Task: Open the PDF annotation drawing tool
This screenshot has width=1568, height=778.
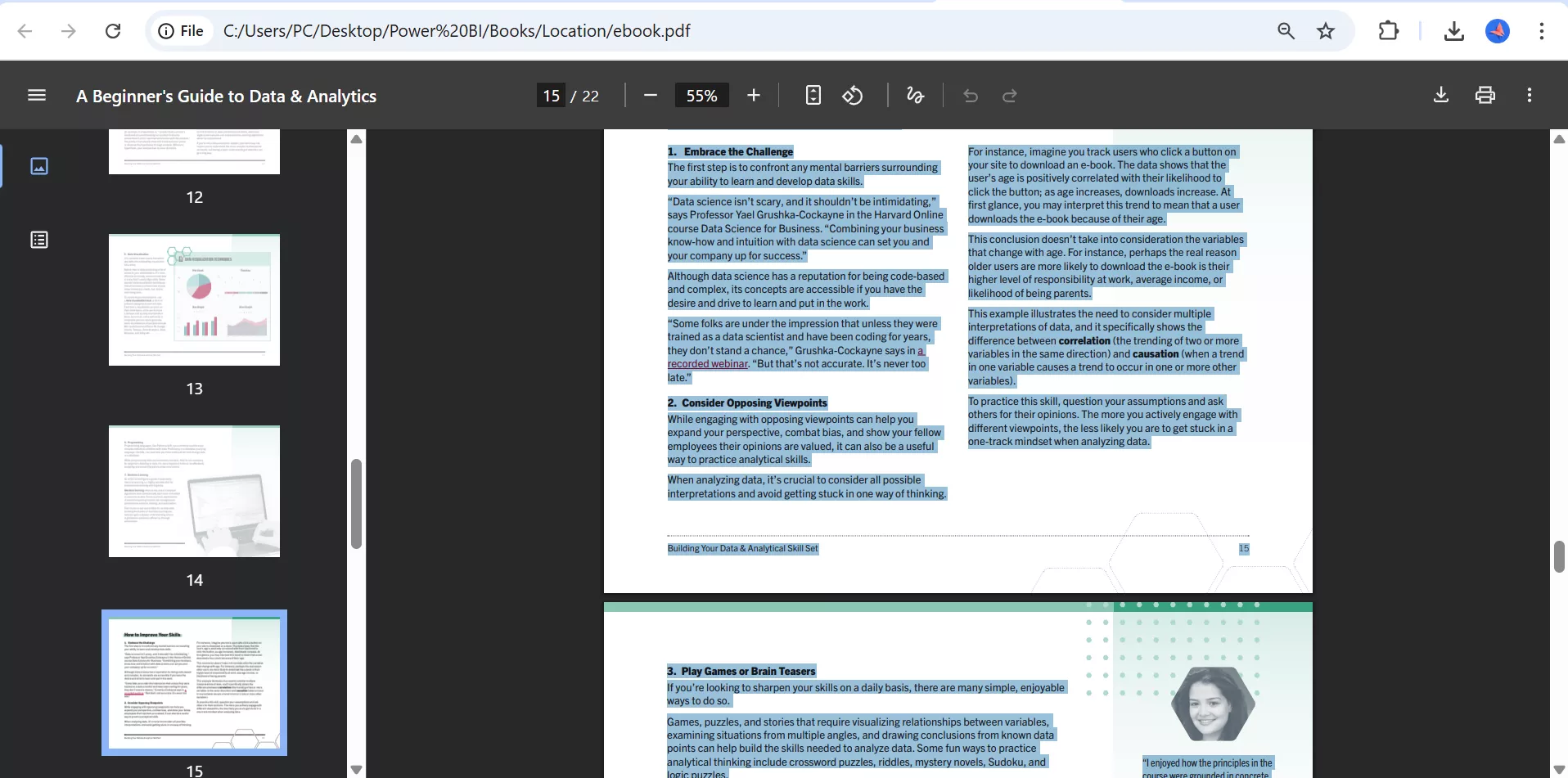Action: (915, 95)
